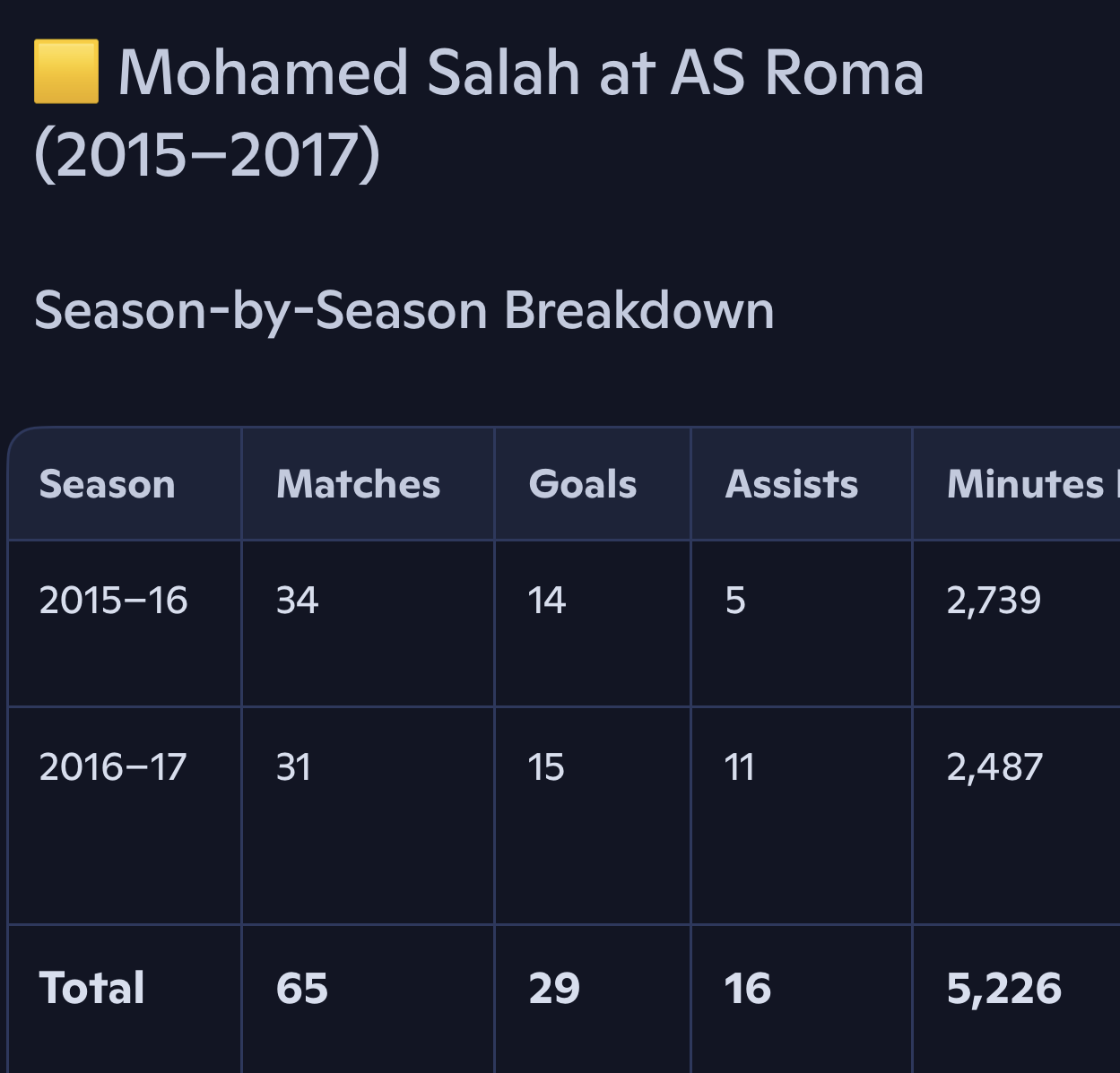Click the total goals value 29

(554, 988)
